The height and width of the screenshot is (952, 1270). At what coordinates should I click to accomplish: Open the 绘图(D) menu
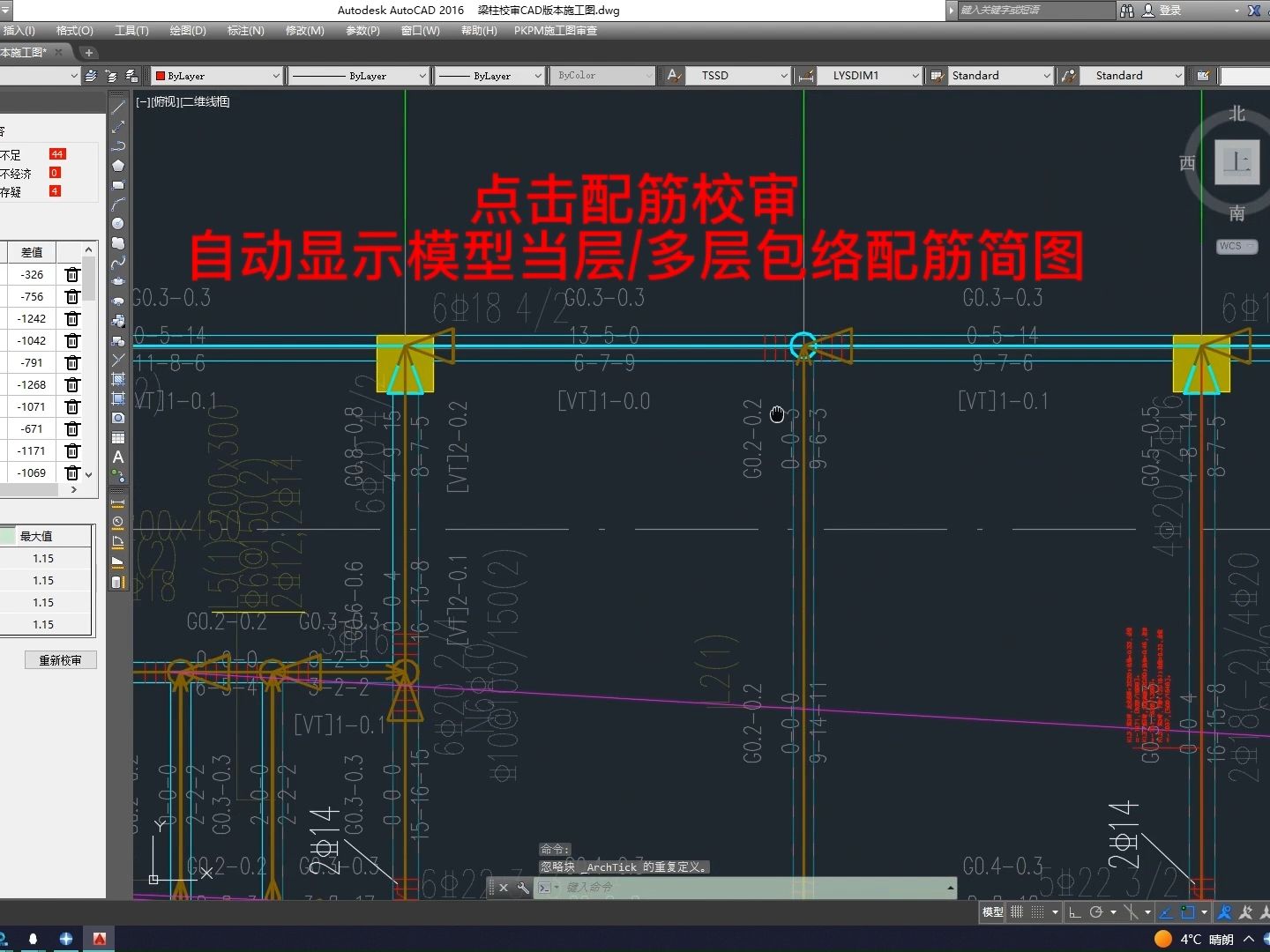pos(187,30)
